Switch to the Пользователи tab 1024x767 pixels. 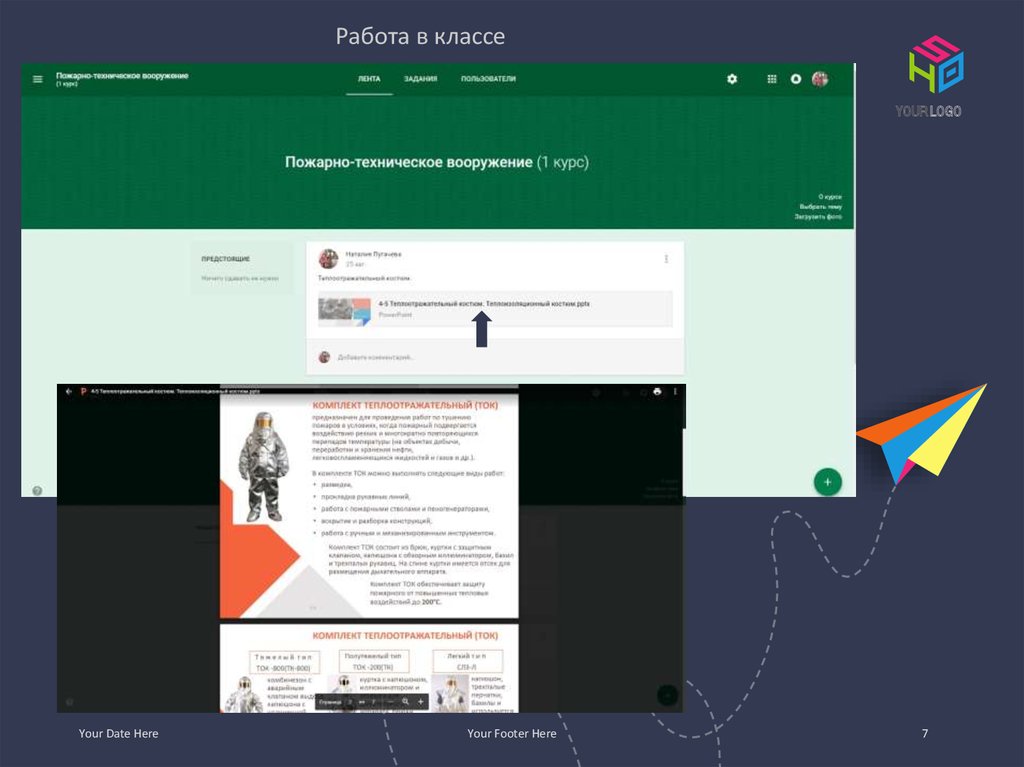pos(488,79)
